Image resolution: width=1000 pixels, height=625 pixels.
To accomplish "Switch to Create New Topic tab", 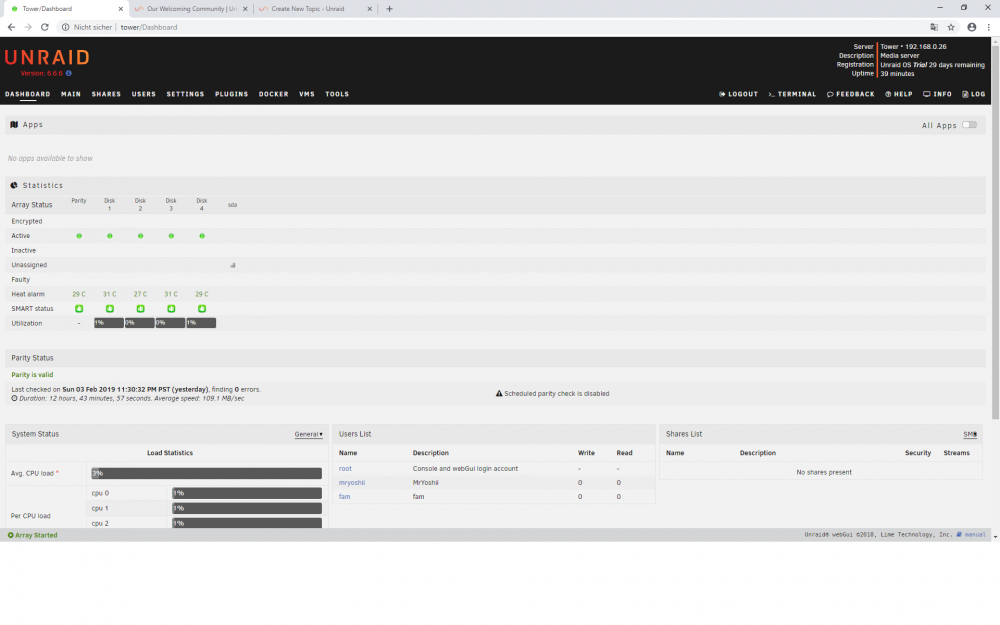I will pos(315,9).
